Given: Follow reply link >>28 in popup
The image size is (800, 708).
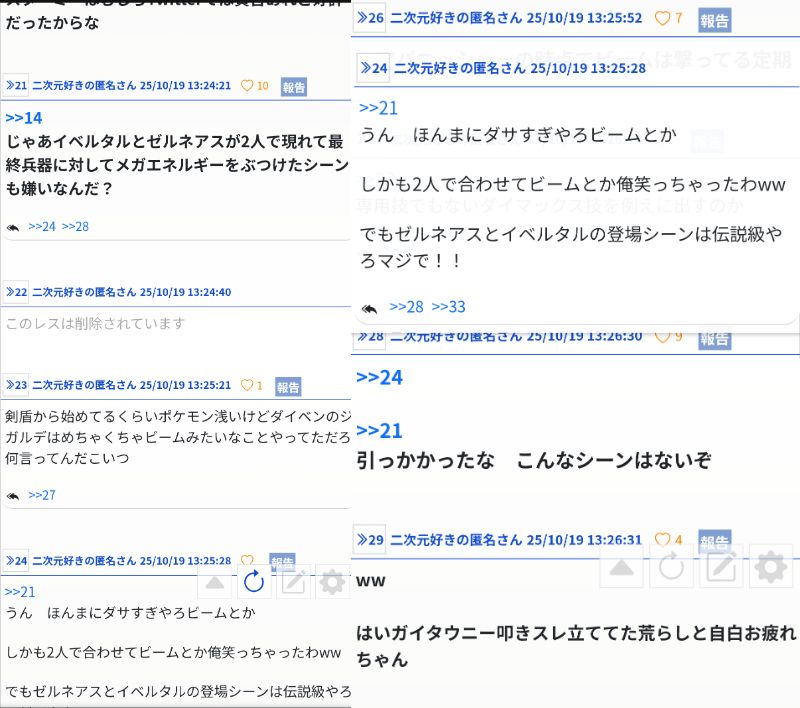Looking at the screenshot, I should (x=406, y=307).
